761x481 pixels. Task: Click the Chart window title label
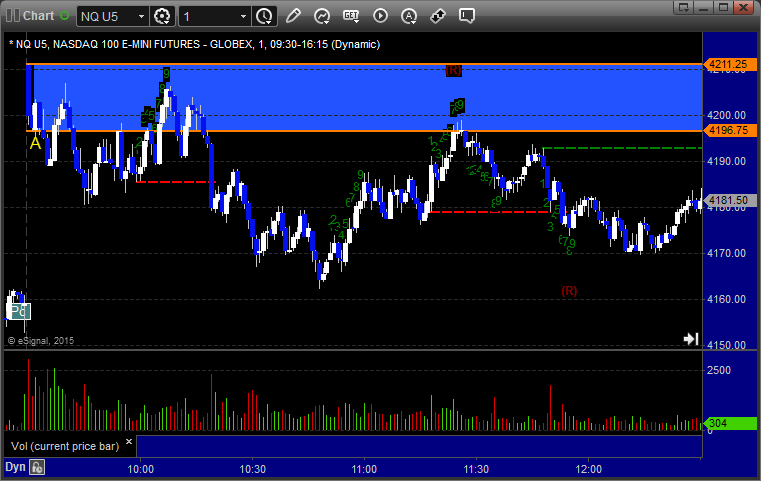click(x=38, y=16)
